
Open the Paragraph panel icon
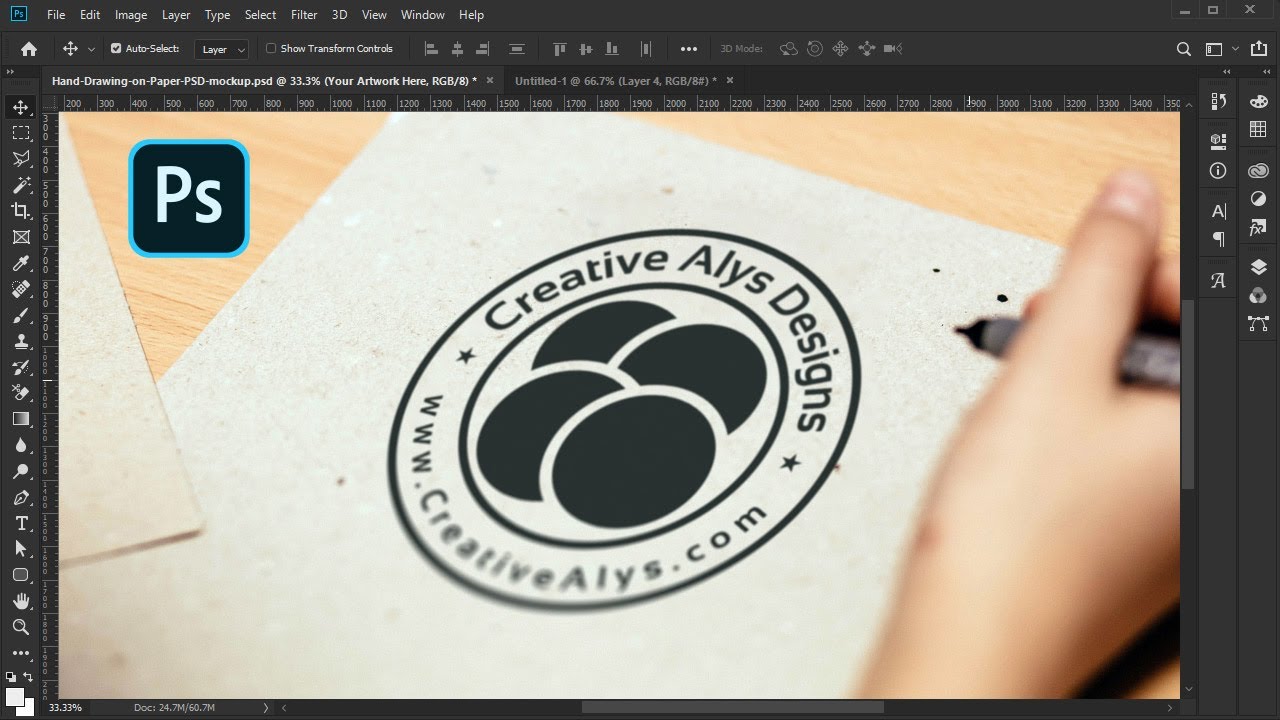tap(1218, 239)
